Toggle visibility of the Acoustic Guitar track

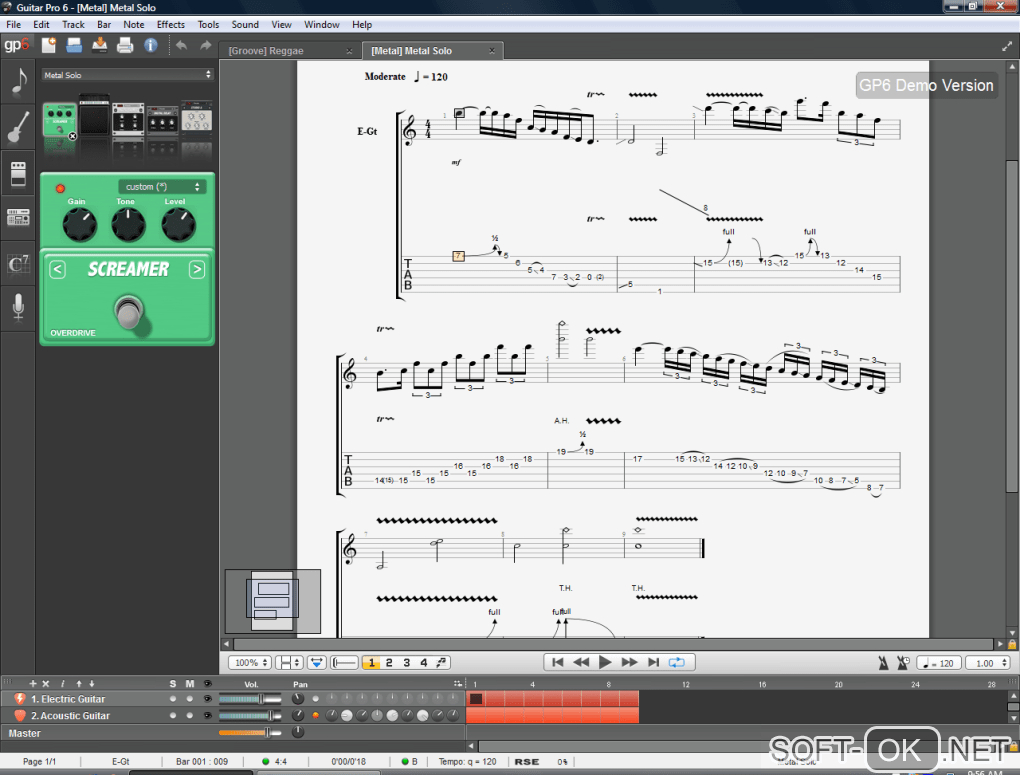pyautogui.click(x=208, y=715)
